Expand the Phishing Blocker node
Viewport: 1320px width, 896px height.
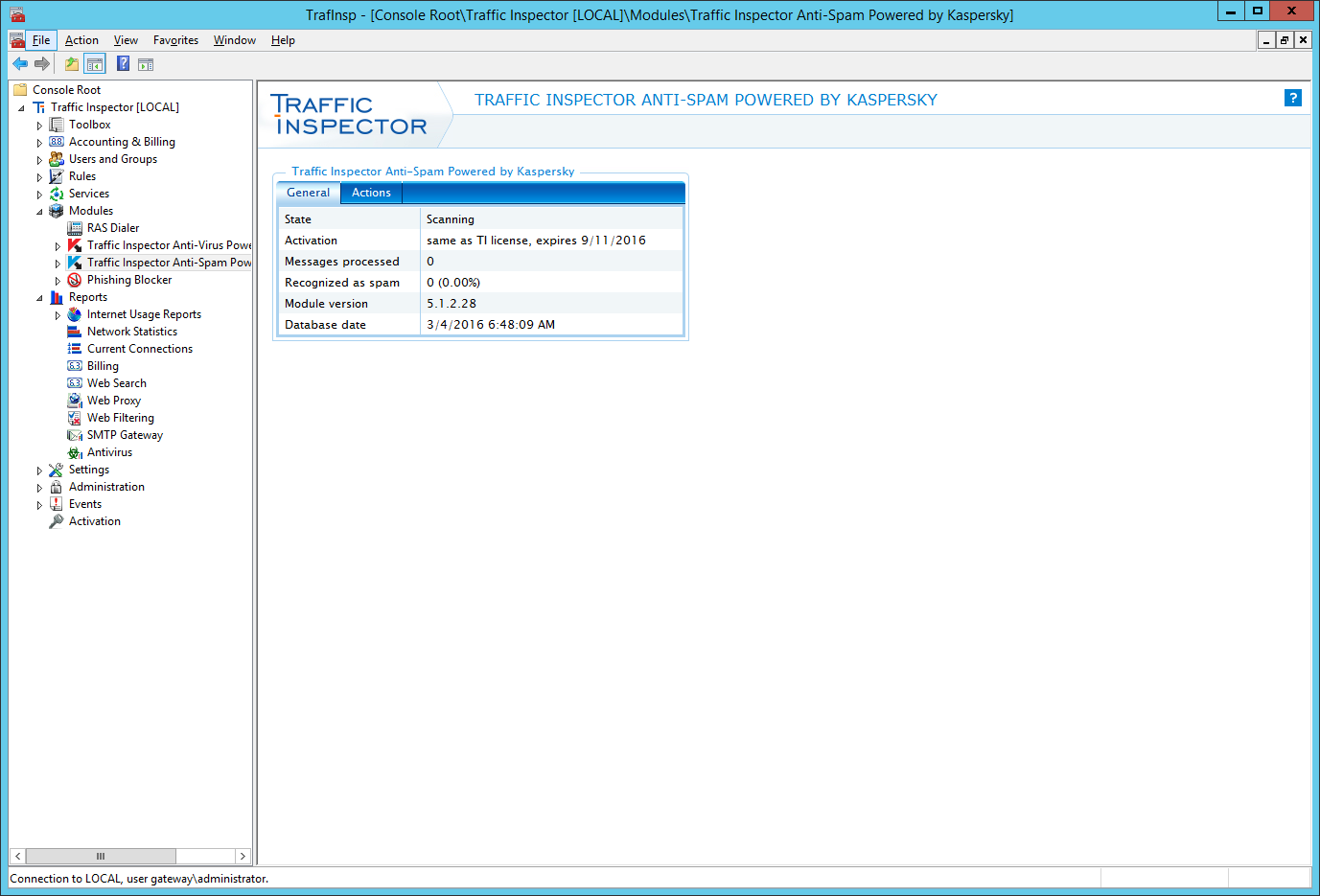(58, 281)
